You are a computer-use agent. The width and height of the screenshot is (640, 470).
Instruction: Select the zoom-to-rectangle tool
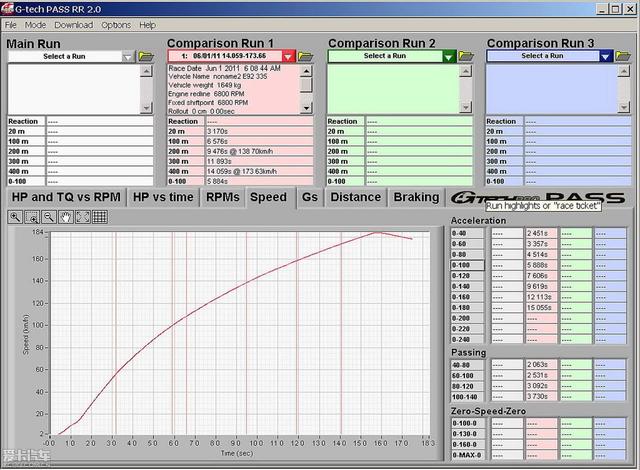pyautogui.click(x=32, y=217)
